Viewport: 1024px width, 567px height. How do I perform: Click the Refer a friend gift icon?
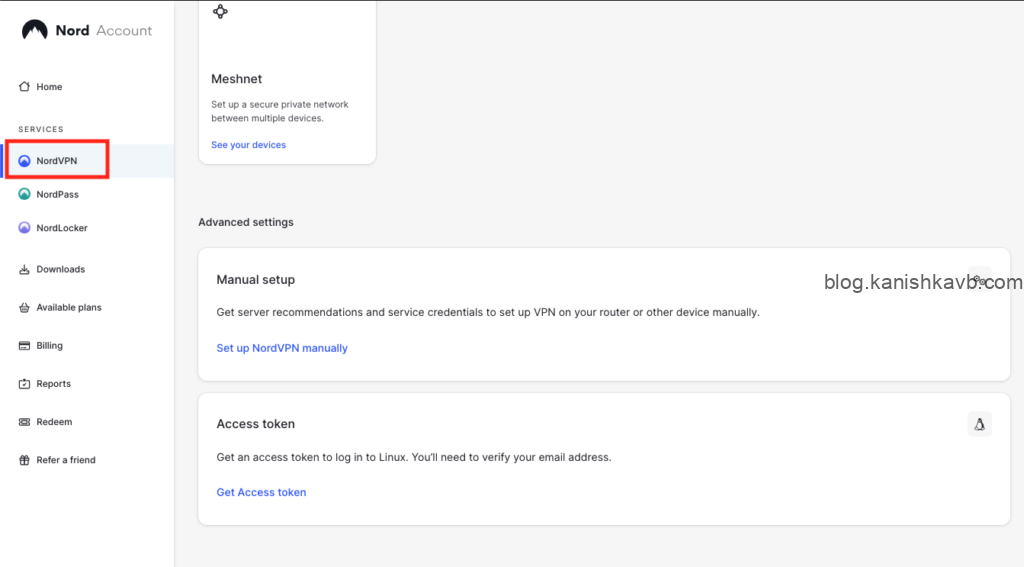[25, 460]
